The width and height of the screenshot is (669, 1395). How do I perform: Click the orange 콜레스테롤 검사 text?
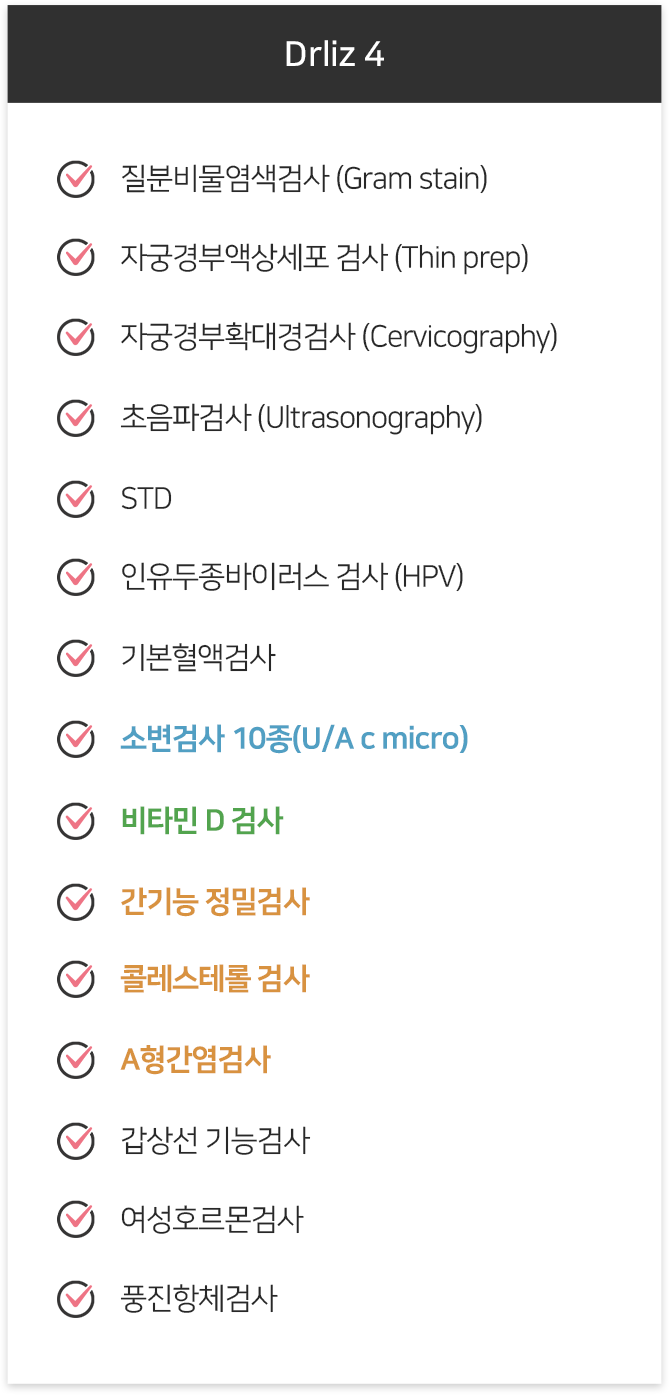click(215, 980)
